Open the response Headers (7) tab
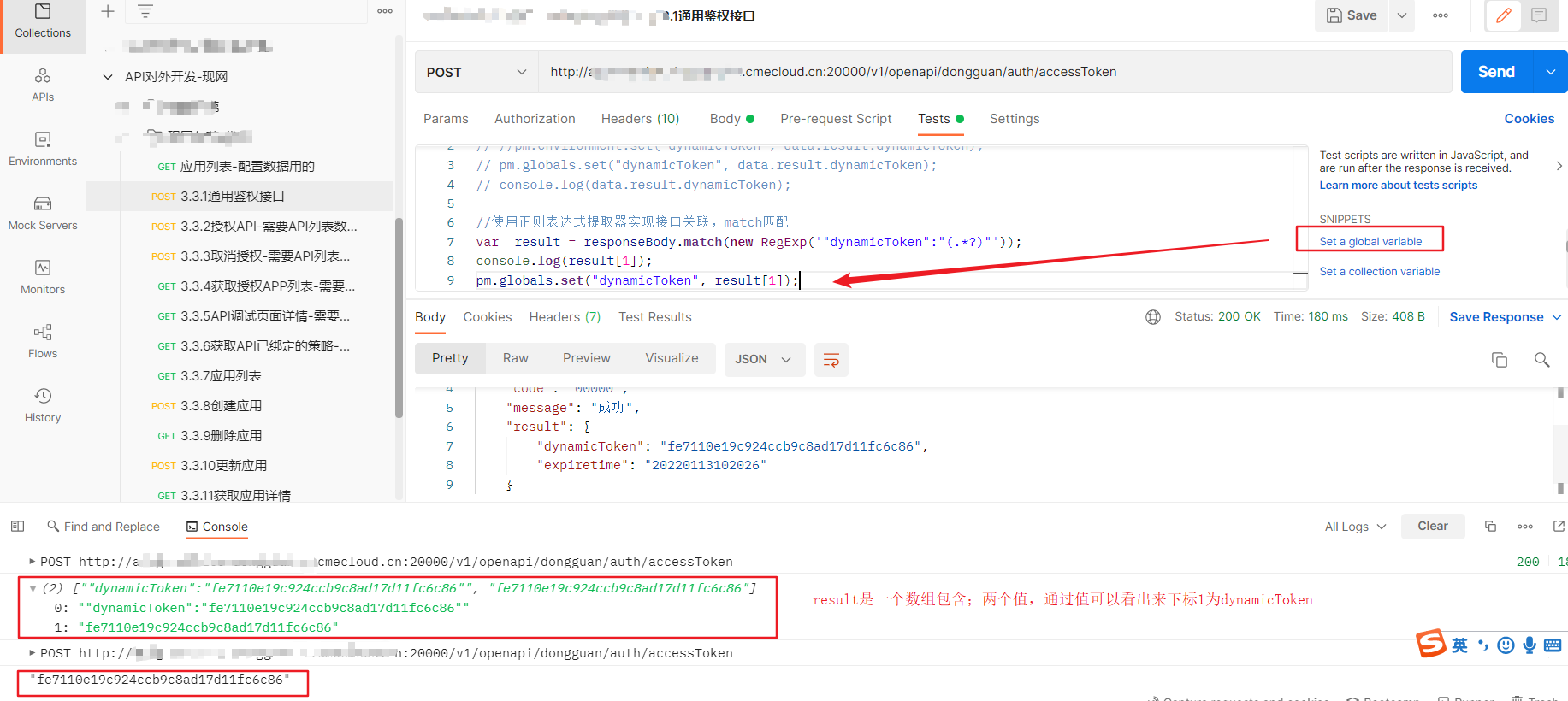 point(565,317)
